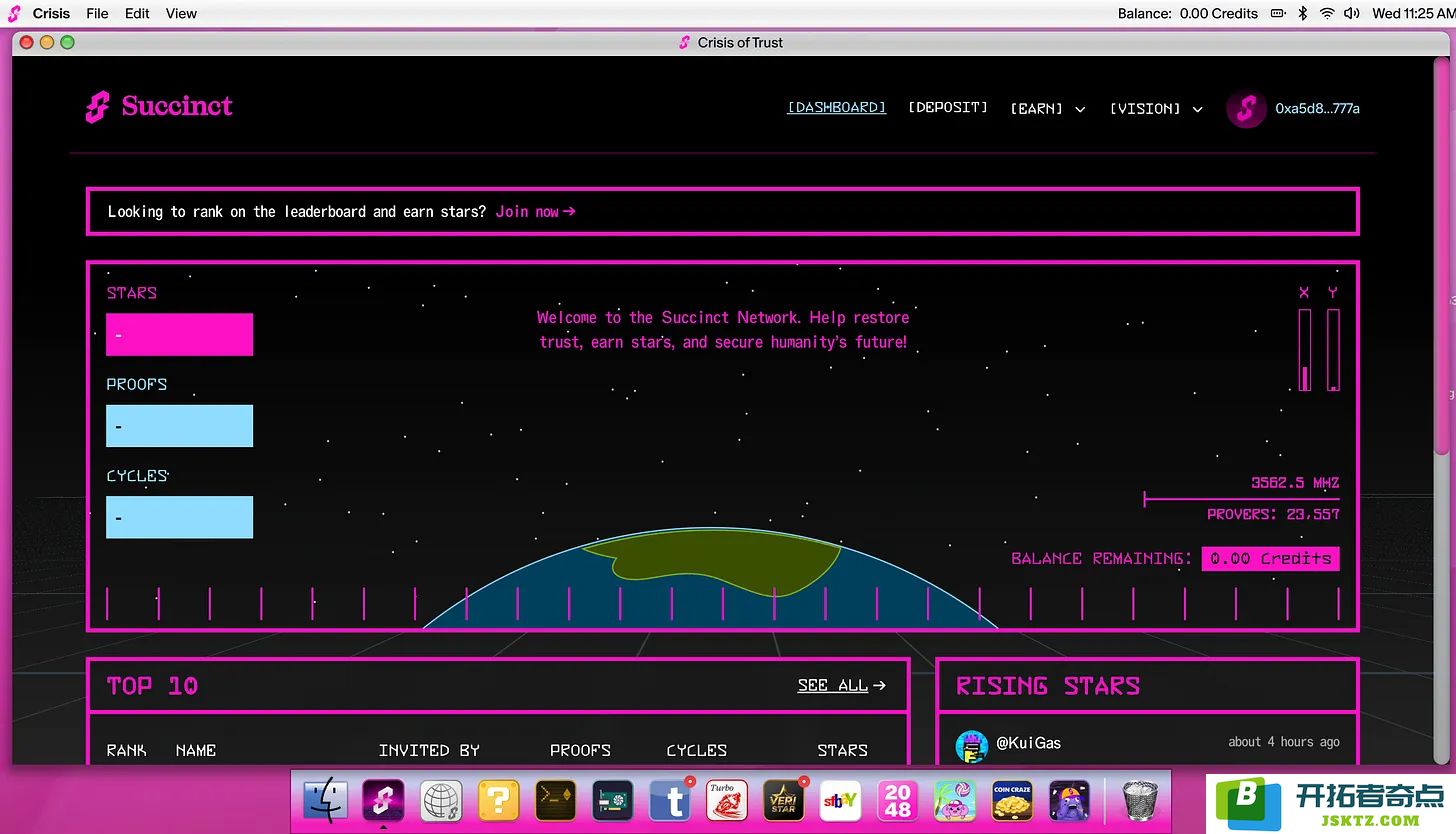Open the Trash in the dock
The width and height of the screenshot is (1456, 834).
[x=1139, y=801]
